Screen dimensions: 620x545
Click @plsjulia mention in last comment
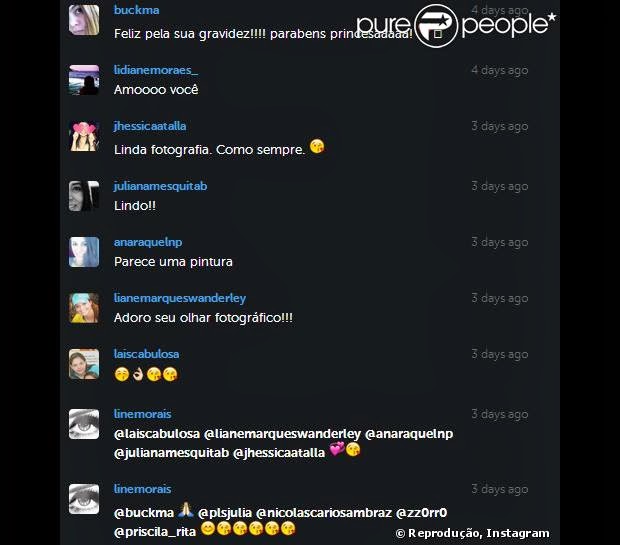tap(225, 513)
